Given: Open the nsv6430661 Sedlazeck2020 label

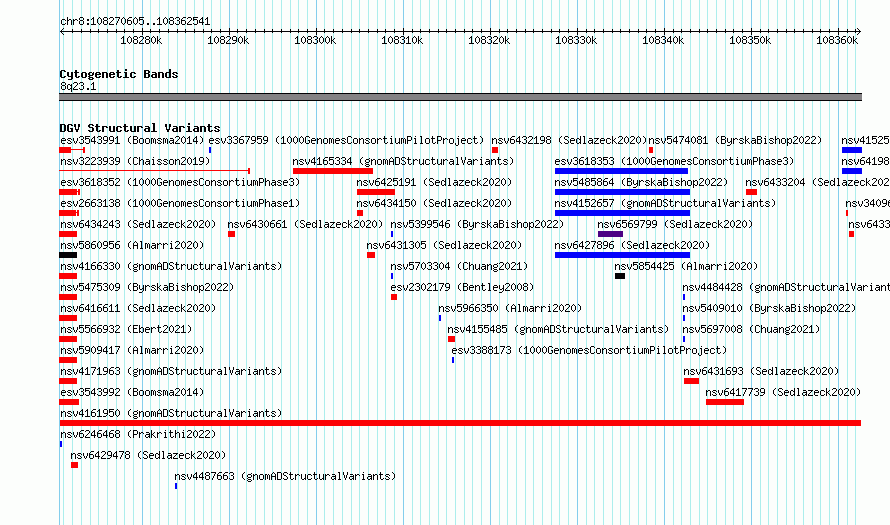Looking at the screenshot, I should (305, 224).
